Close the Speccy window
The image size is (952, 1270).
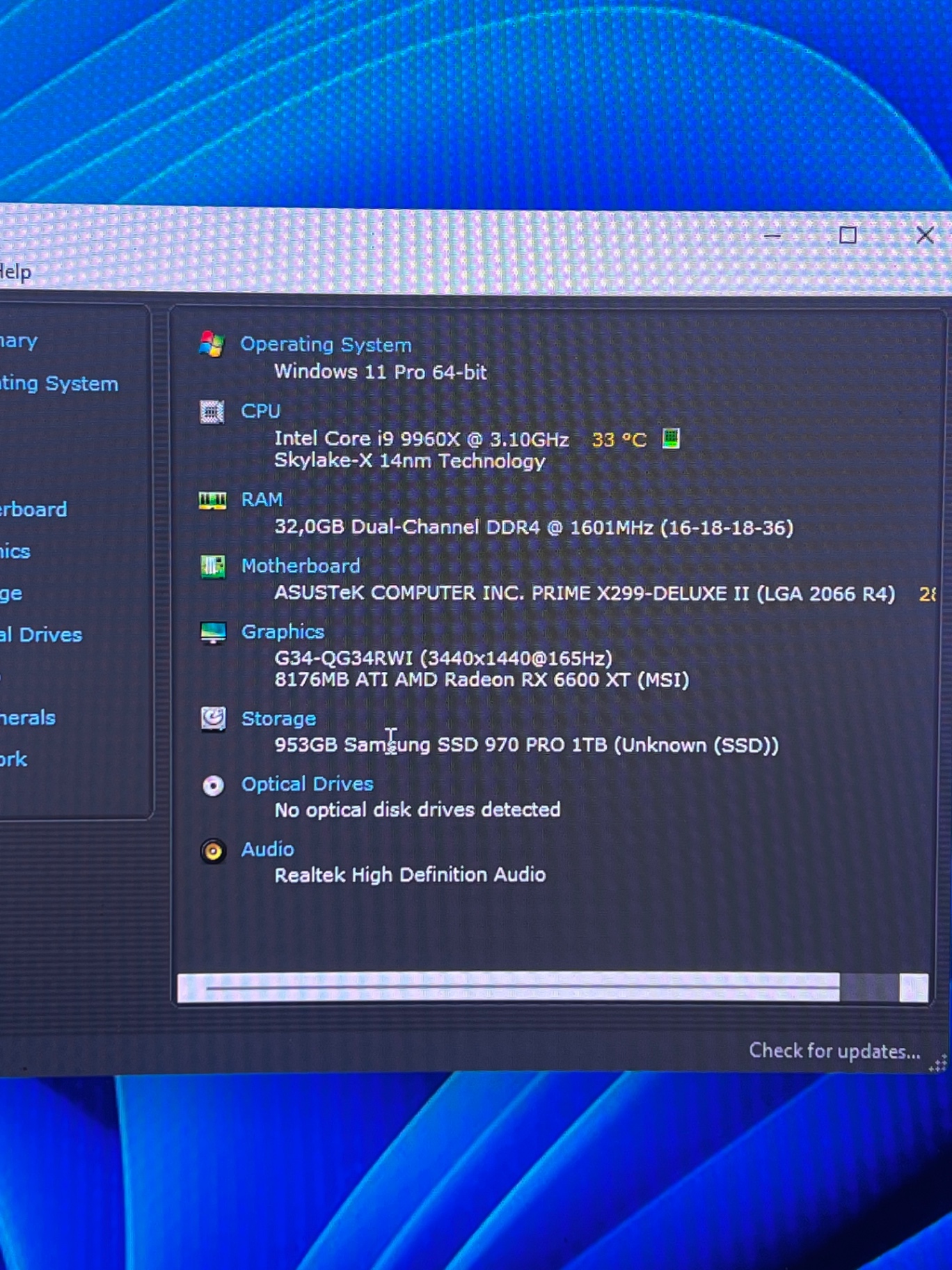[x=925, y=235]
